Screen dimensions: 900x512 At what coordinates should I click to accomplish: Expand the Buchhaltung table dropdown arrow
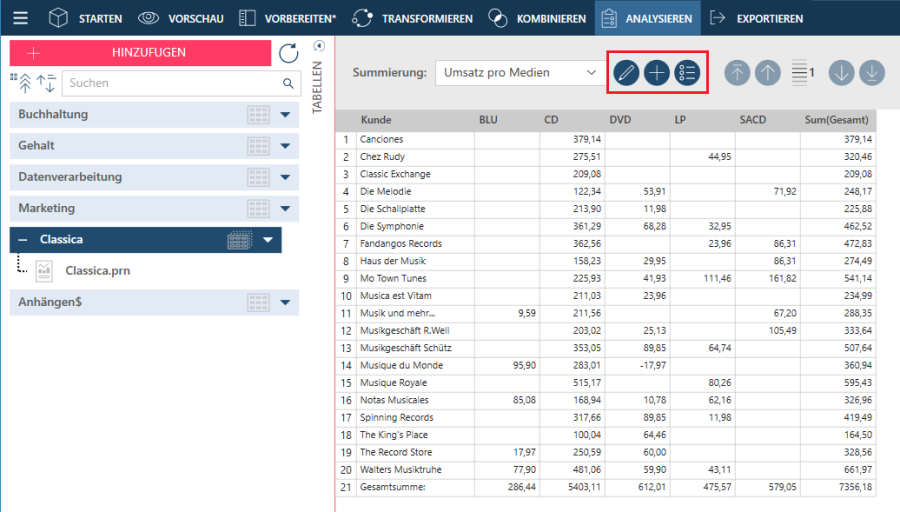coord(285,115)
